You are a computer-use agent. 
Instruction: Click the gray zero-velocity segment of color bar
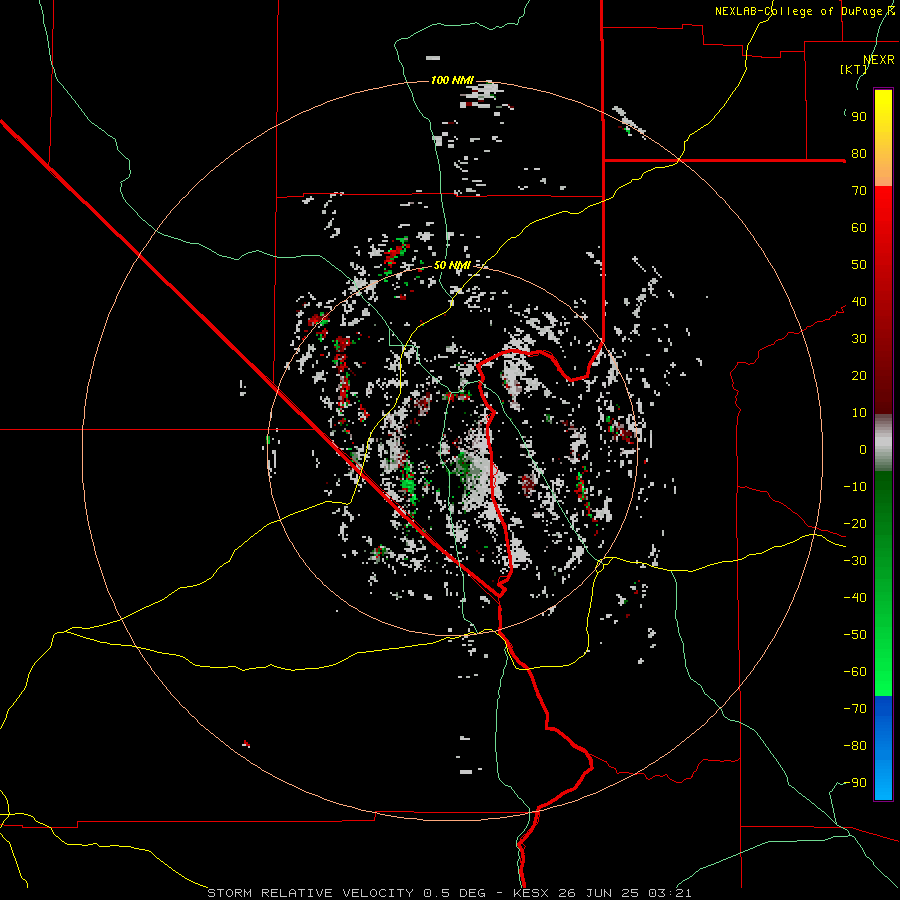click(x=883, y=443)
